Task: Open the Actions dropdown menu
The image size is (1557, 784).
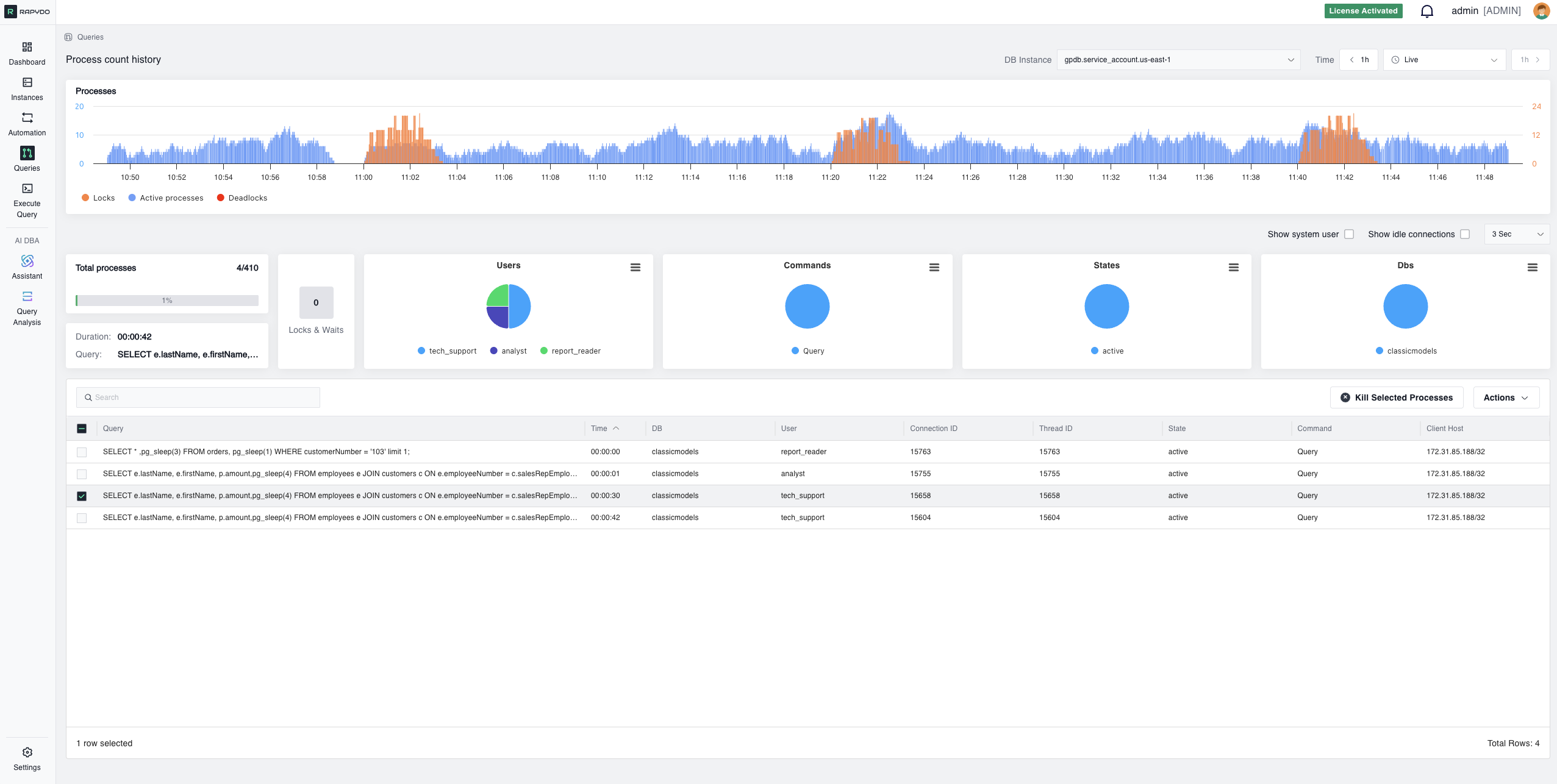Action: click(1506, 397)
